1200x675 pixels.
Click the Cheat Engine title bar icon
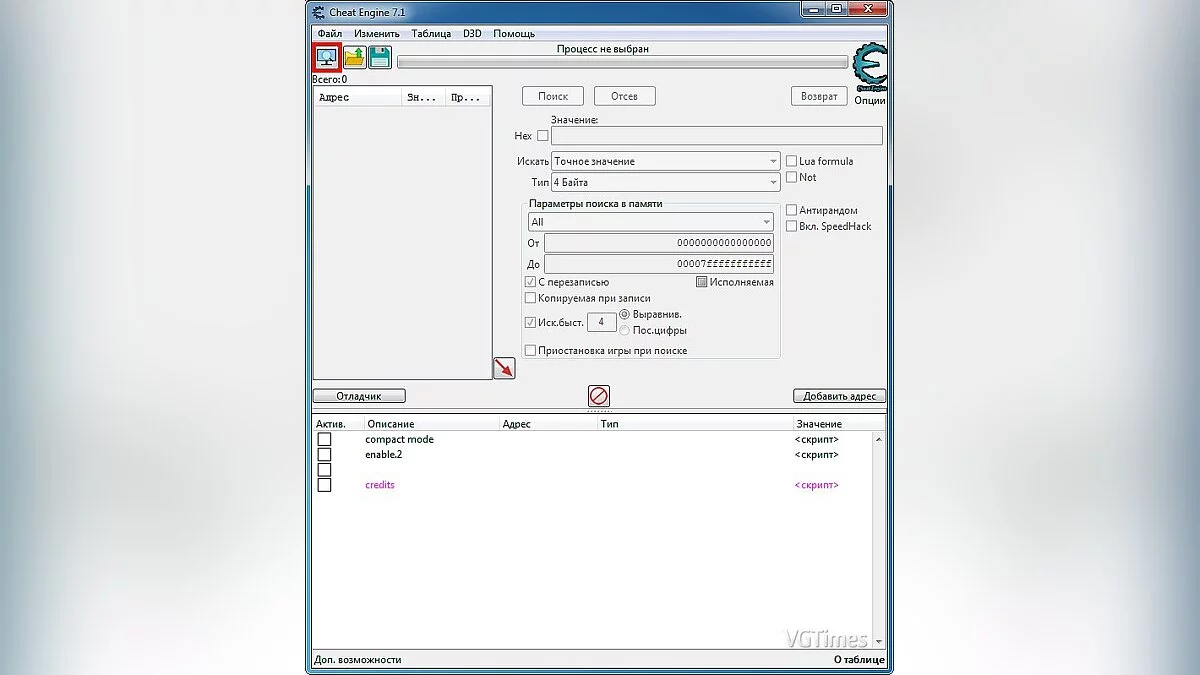tap(319, 12)
